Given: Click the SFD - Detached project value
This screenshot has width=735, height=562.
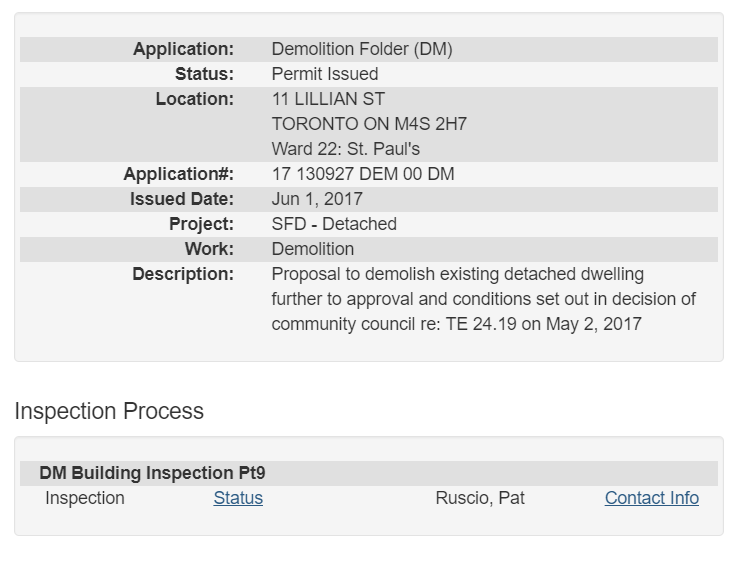Looking at the screenshot, I should tap(334, 224).
